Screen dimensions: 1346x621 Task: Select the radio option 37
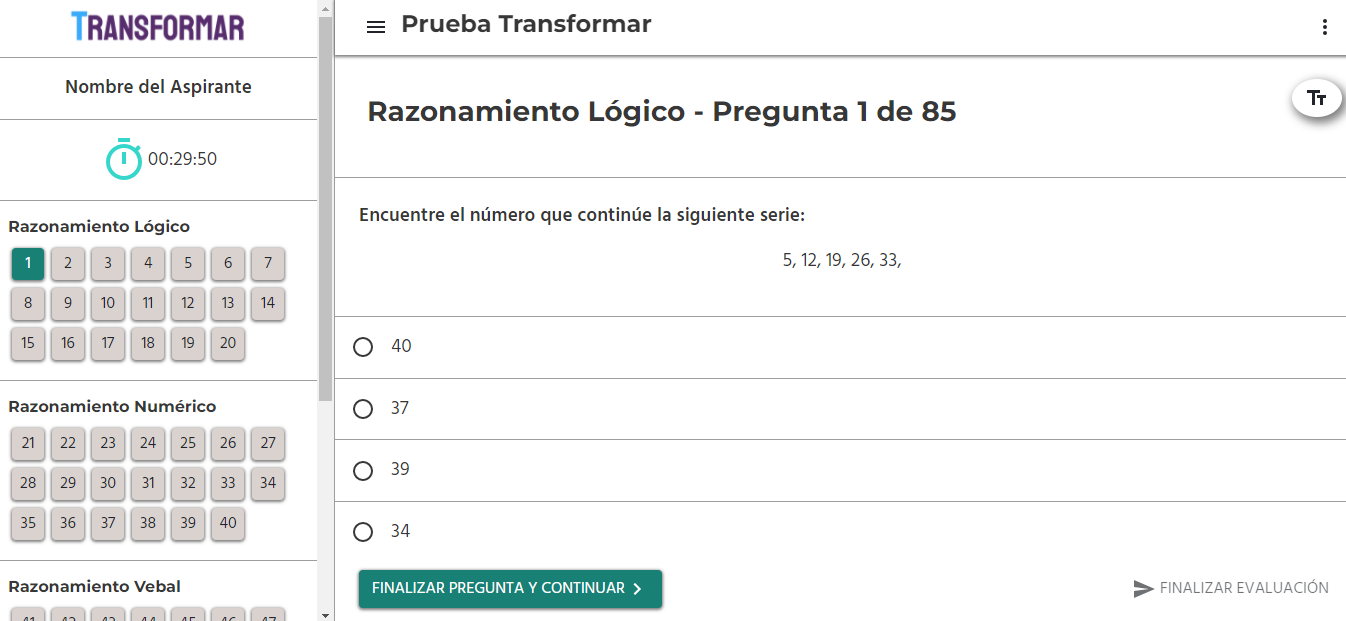[x=363, y=409]
